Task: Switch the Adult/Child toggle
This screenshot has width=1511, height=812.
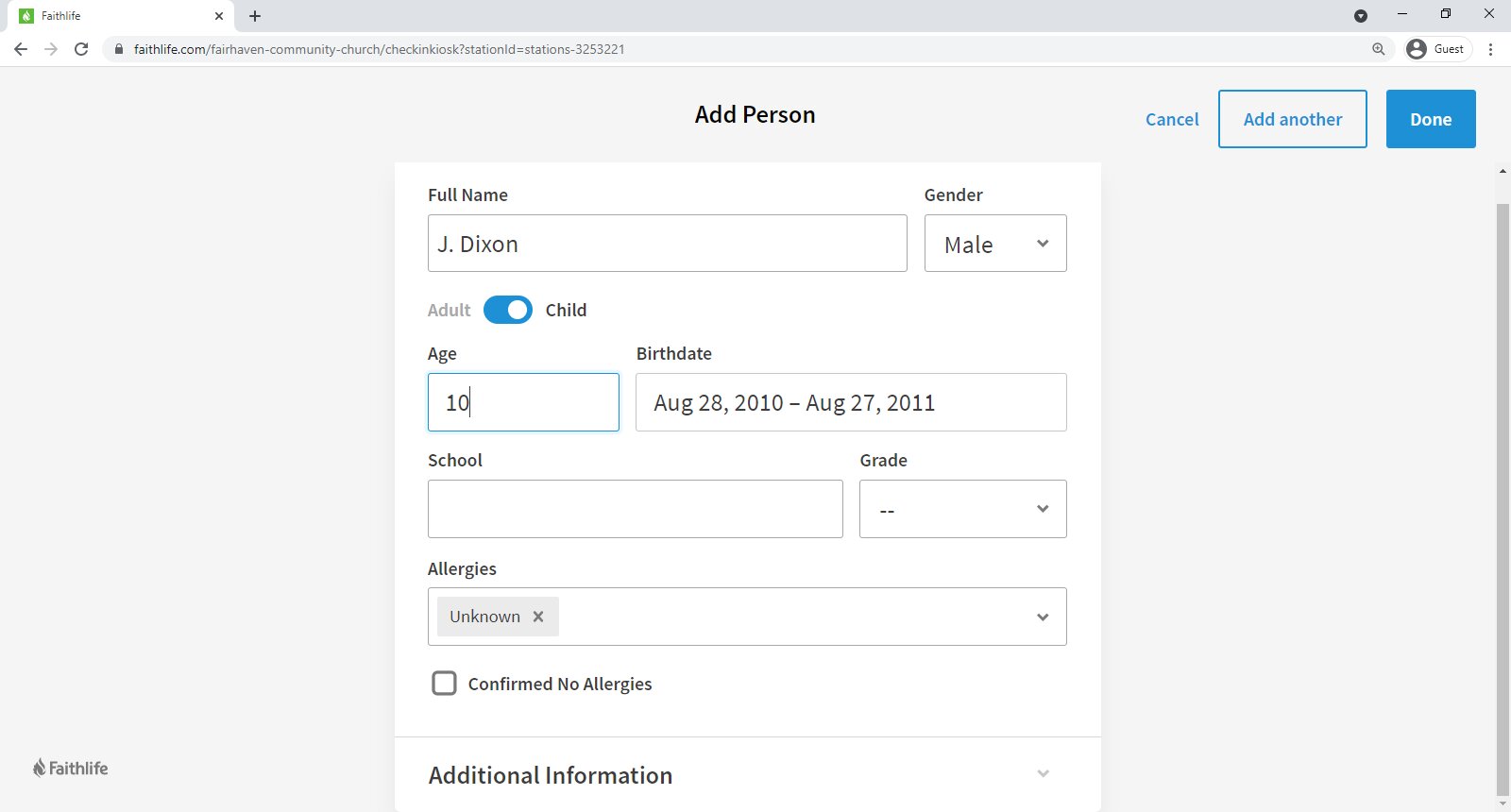Action: tap(508, 310)
